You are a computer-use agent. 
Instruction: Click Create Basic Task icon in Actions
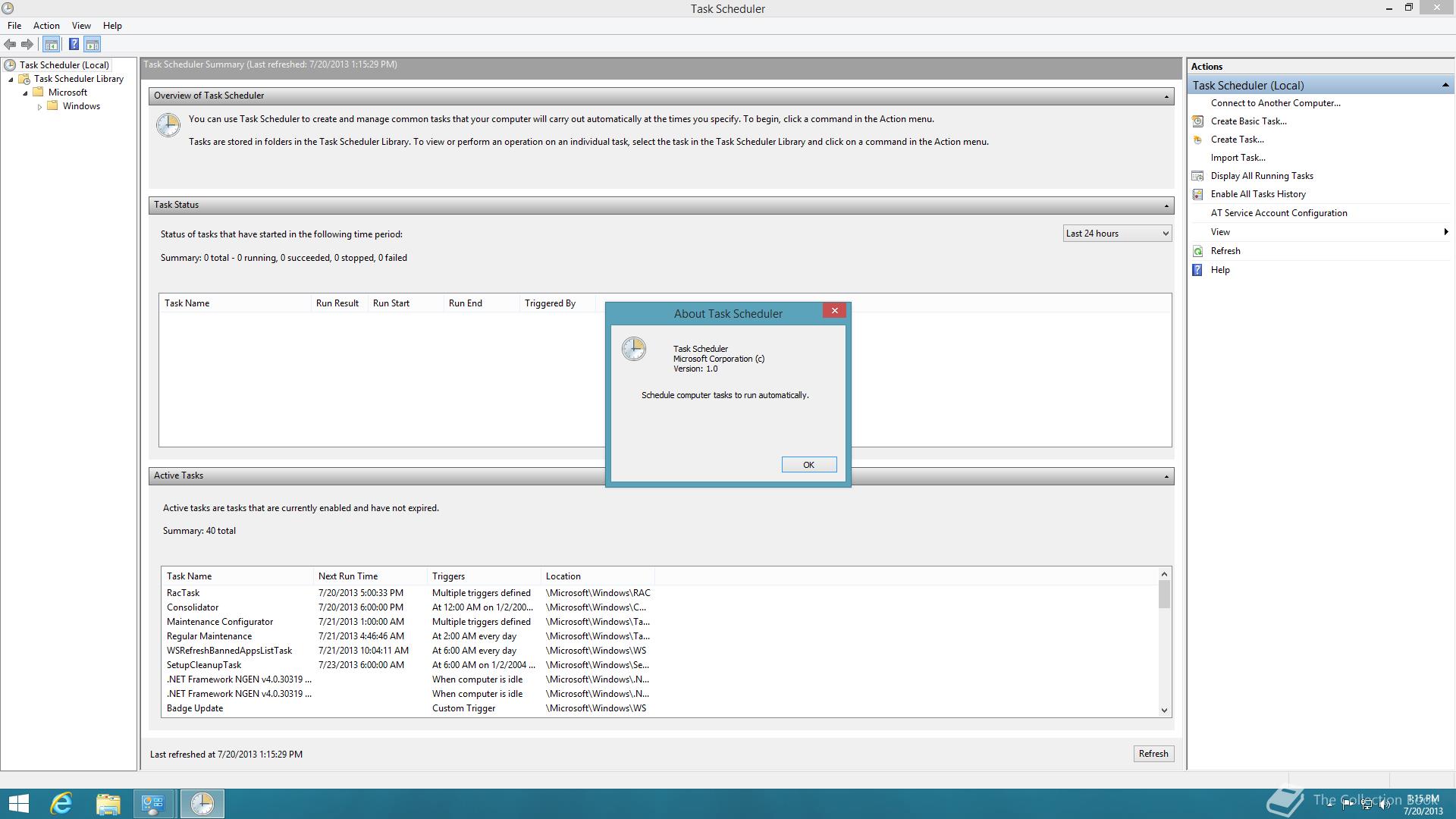pyautogui.click(x=1198, y=121)
